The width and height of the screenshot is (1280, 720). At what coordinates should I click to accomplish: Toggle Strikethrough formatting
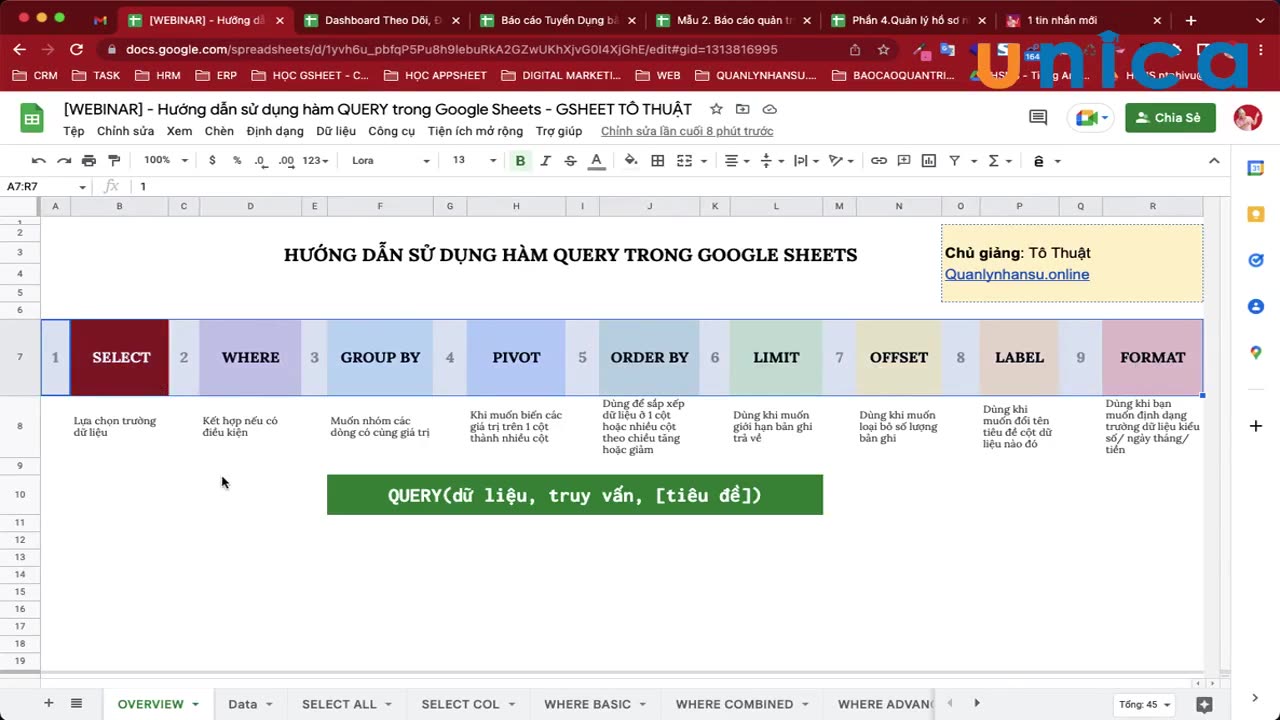pos(570,161)
